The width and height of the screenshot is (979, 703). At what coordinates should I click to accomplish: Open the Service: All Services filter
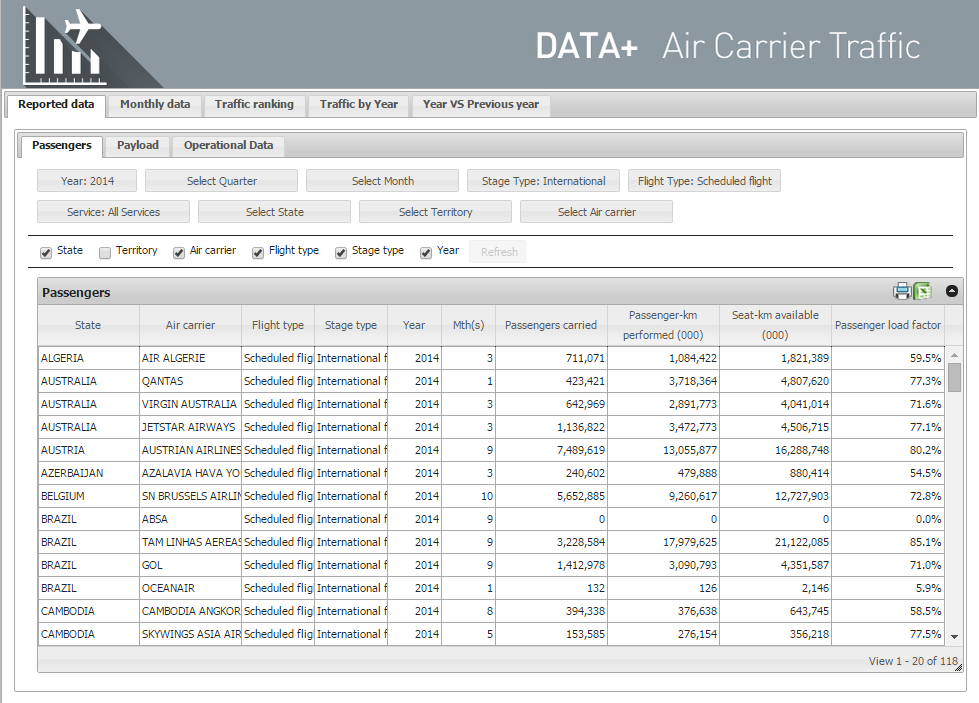click(x=113, y=212)
